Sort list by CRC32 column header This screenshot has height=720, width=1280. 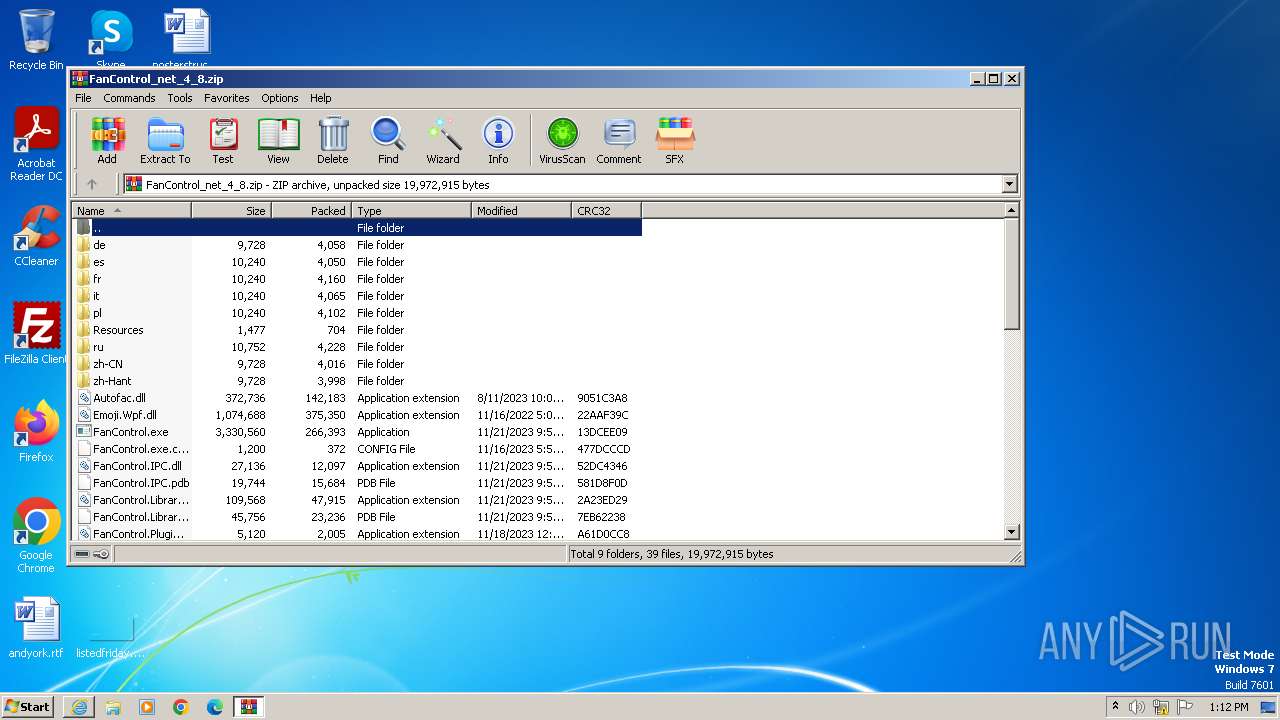coord(606,210)
